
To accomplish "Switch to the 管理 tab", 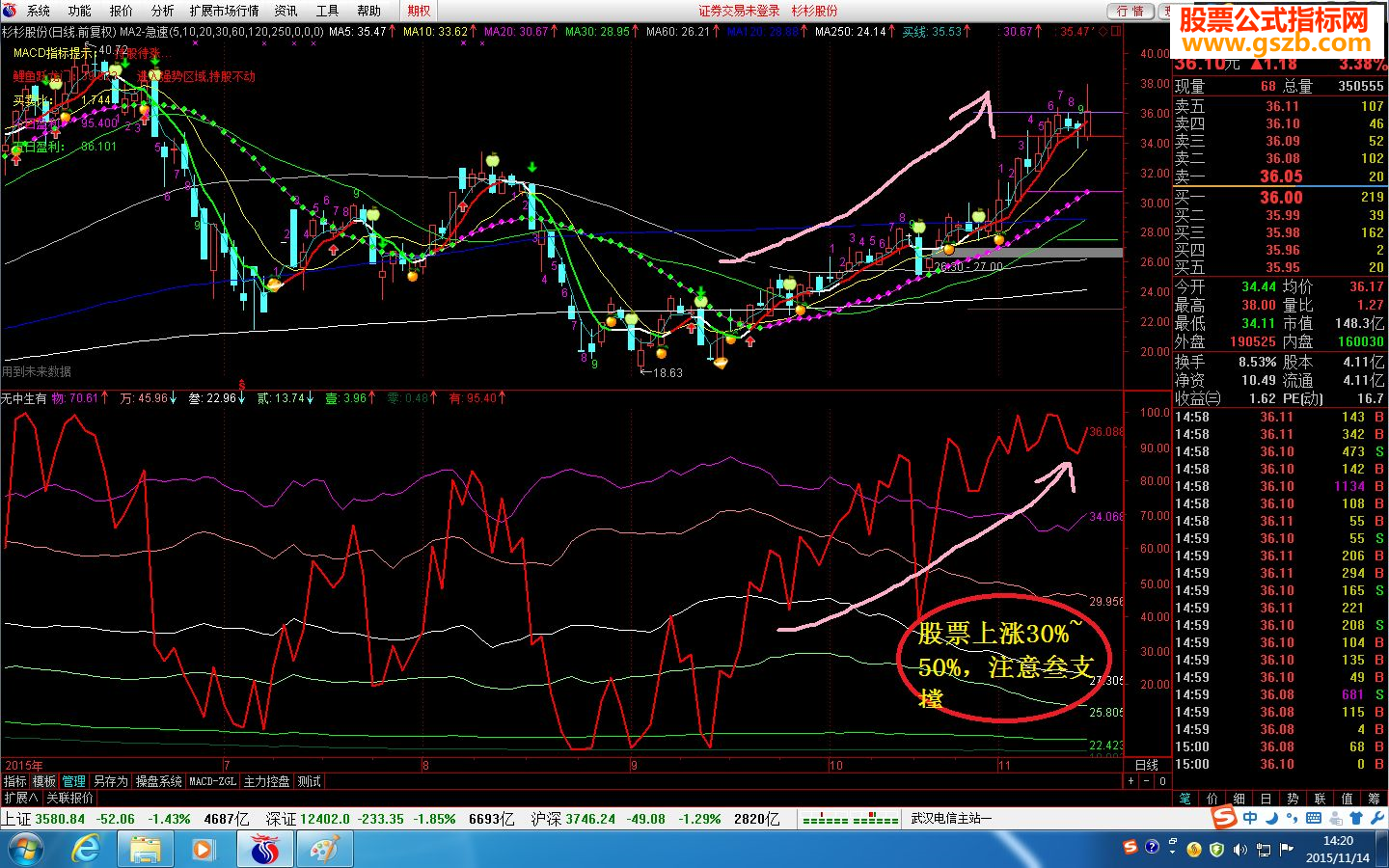I will [x=74, y=781].
